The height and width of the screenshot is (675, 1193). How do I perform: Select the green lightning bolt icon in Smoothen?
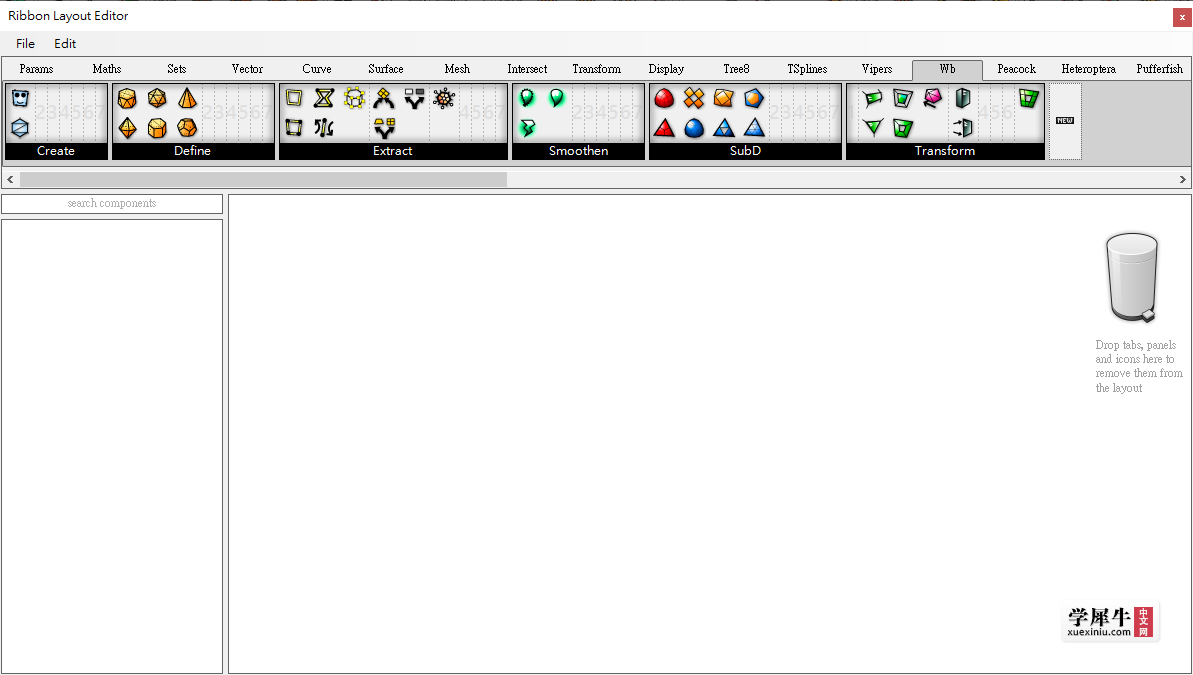[x=527, y=128]
